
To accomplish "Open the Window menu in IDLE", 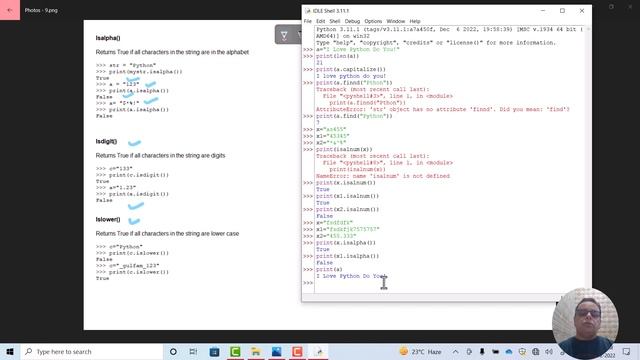I will (396, 21).
